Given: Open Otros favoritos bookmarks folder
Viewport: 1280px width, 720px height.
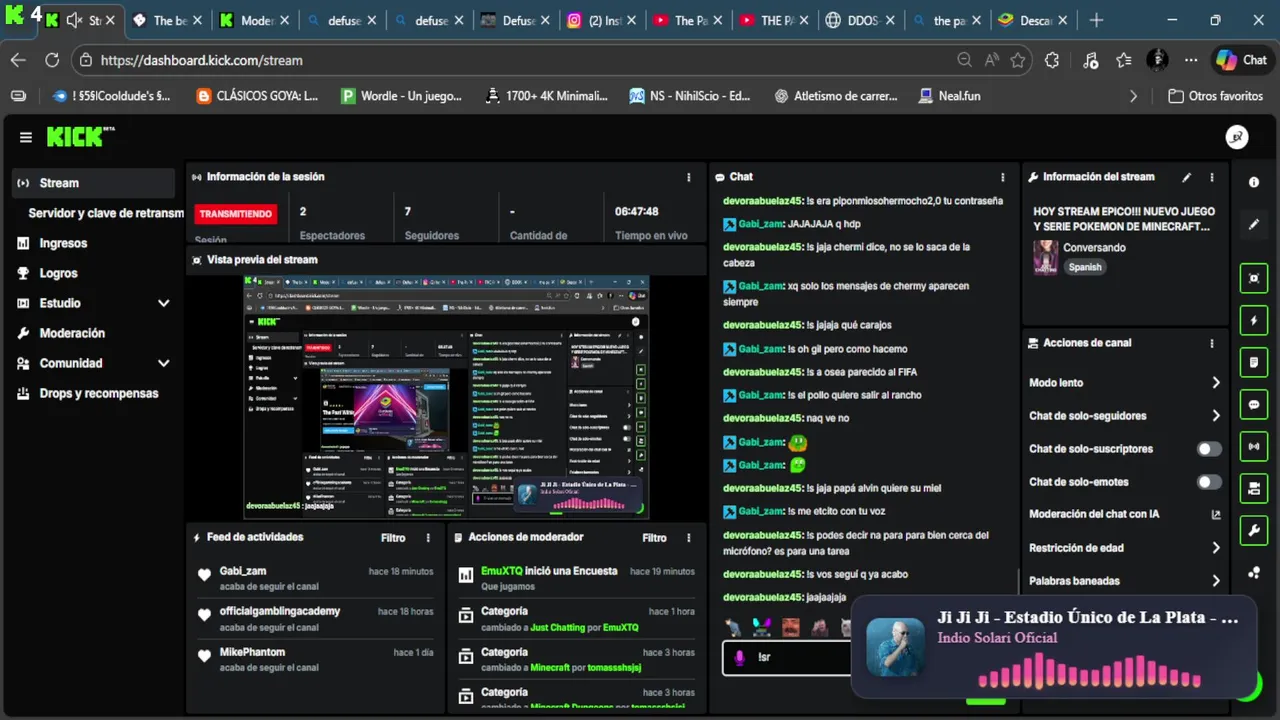Looking at the screenshot, I should [x=1216, y=96].
